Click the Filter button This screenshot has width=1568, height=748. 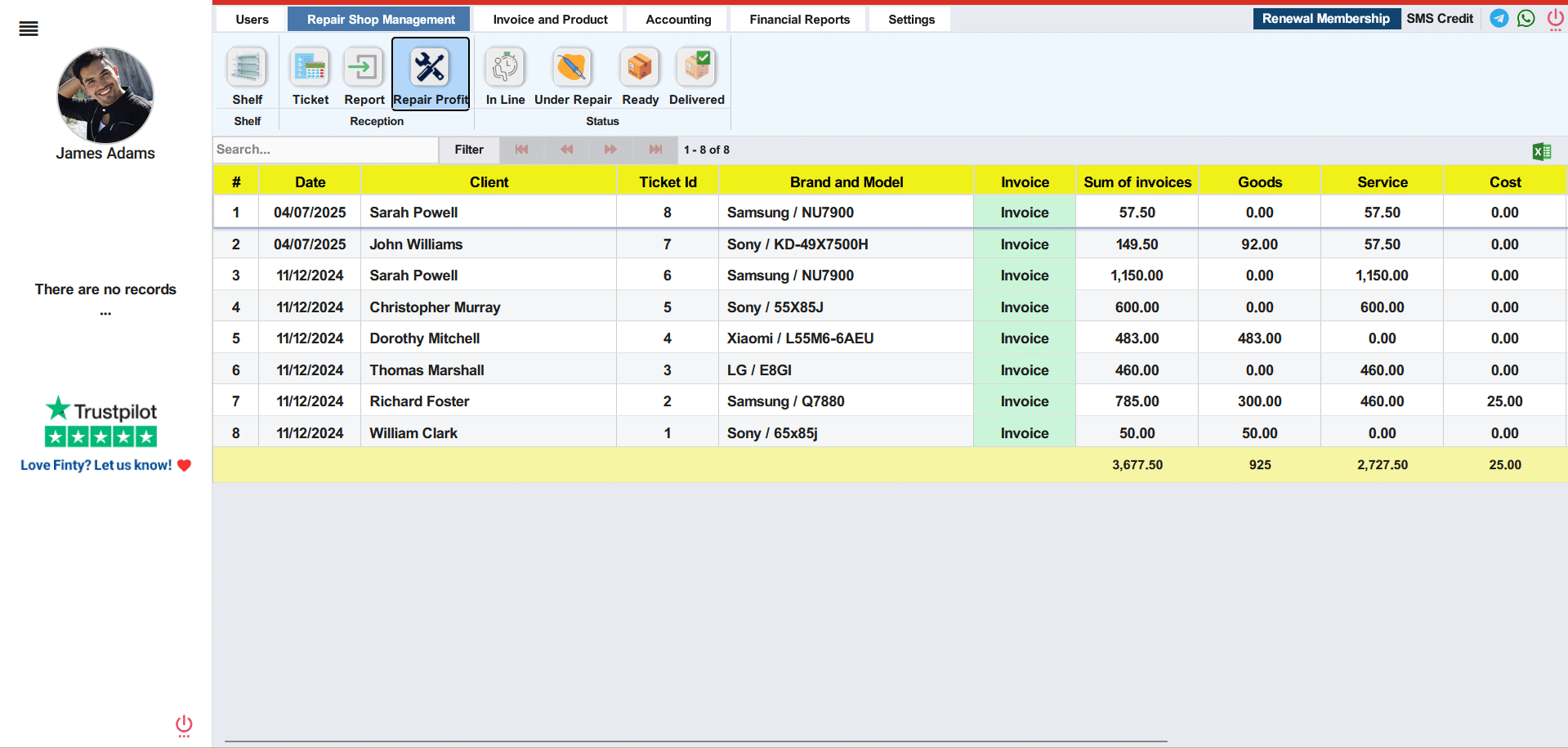tap(469, 150)
